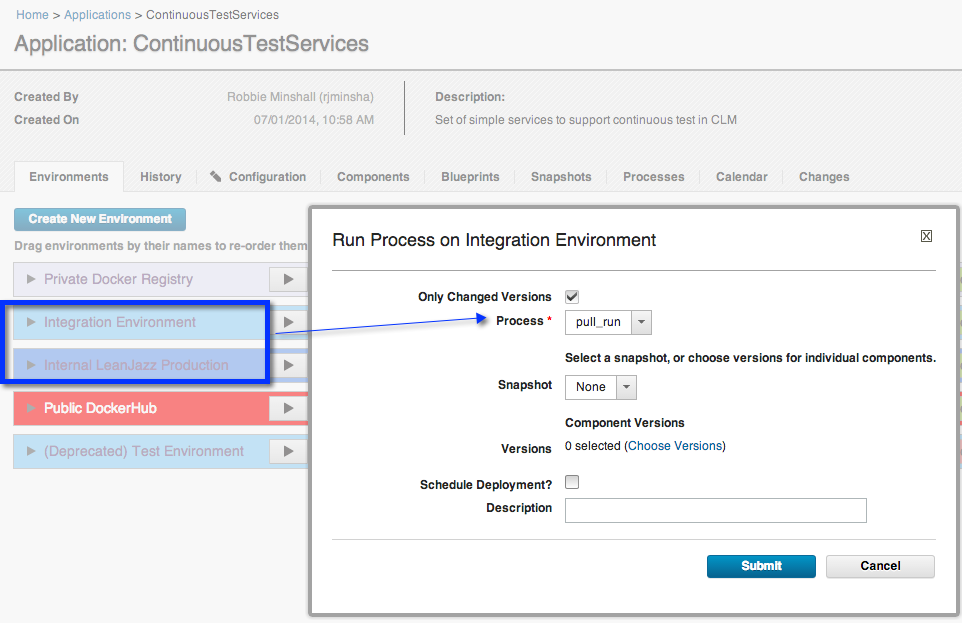Run a process on Private Docker Registry environment
The height and width of the screenshot is (623, 962).
288,279
